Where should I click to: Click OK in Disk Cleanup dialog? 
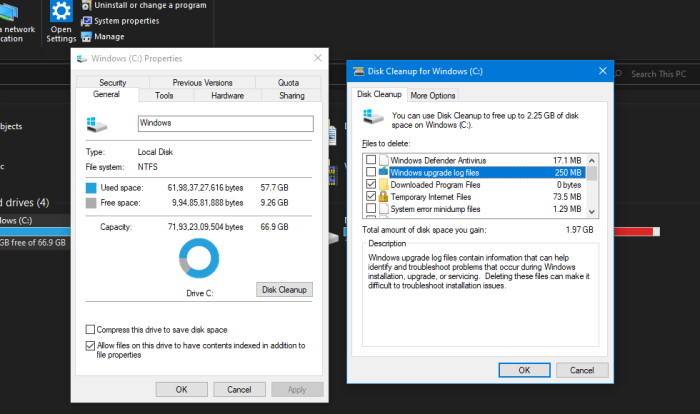tap(525, 370)
